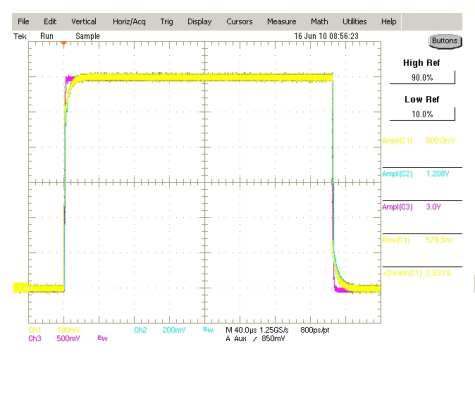Viewport: 475px width, 413px height.
Task: Select the Low Ref 10.0% field
Action: pyautogui.click(x=422, y=114)
